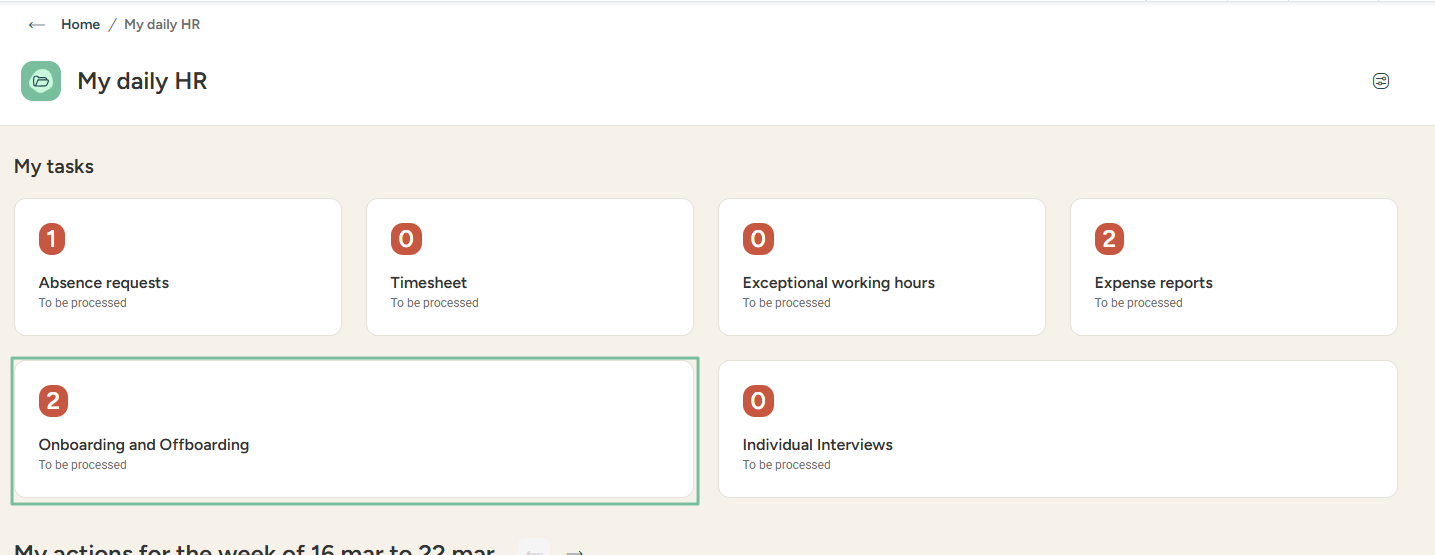Click the back arrow beside Home breadcrumb
This screenshot has height=555, width=1435.
coord(37,25)
